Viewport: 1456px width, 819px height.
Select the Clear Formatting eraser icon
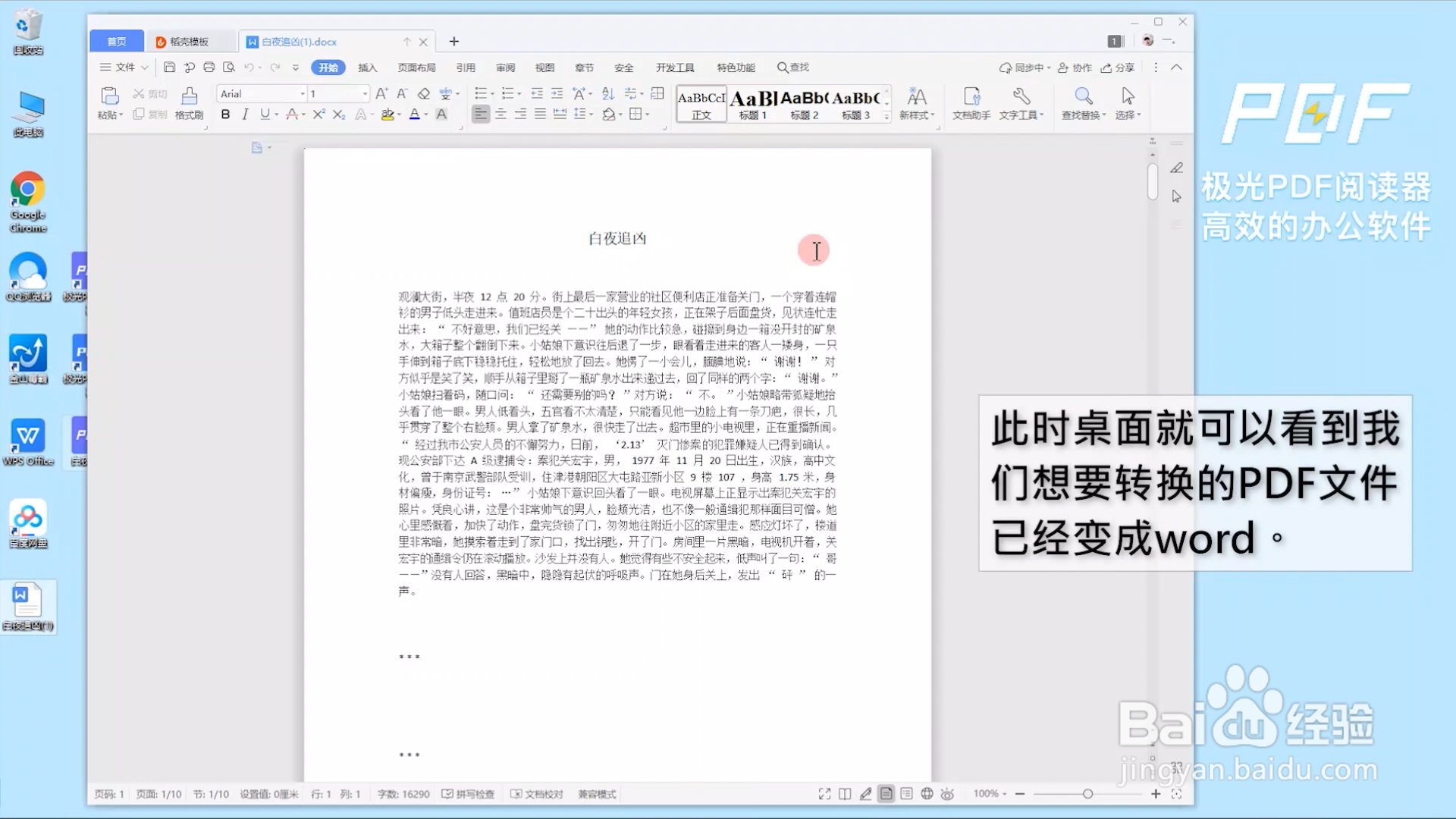pyautogui.click(x=423, y=94)
